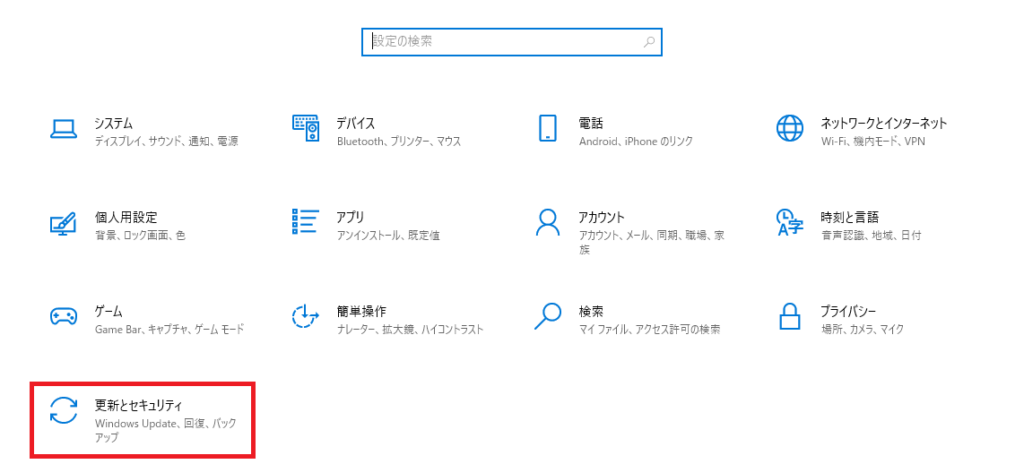Screen dimensions: 1024x464
Task: Select the 電話 smartphone icon
Action: point(547,128)
